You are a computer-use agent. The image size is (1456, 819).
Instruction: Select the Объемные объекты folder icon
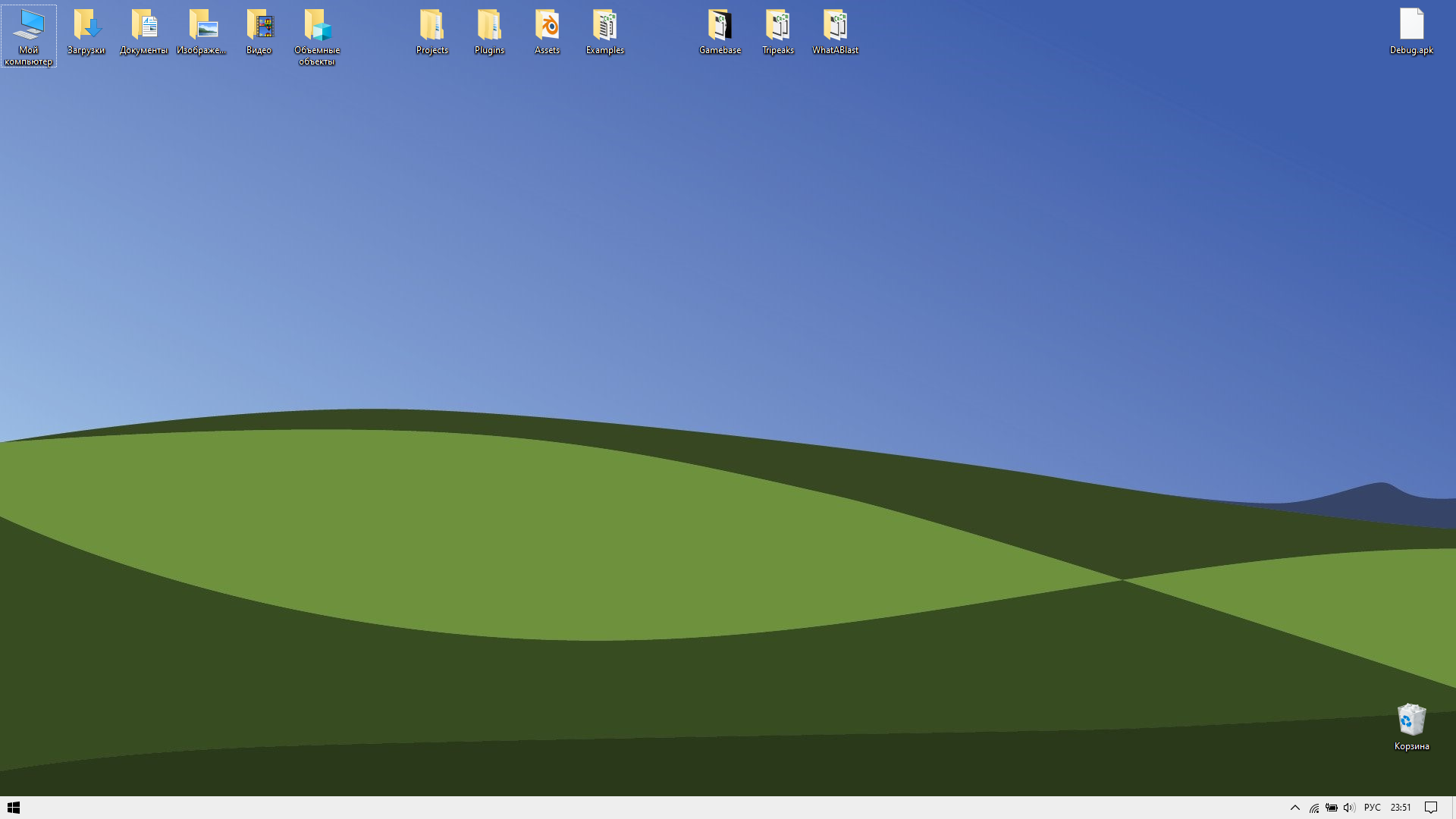coord(317,37)
